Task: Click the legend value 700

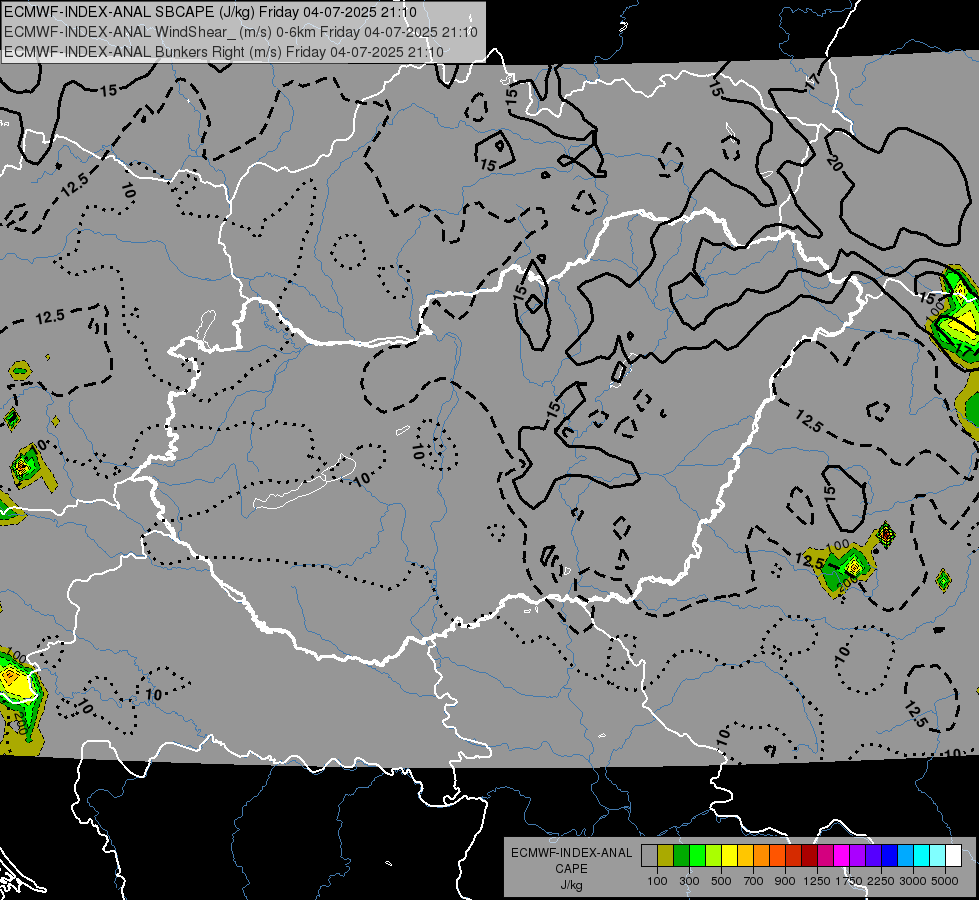Action: point(754,881)
